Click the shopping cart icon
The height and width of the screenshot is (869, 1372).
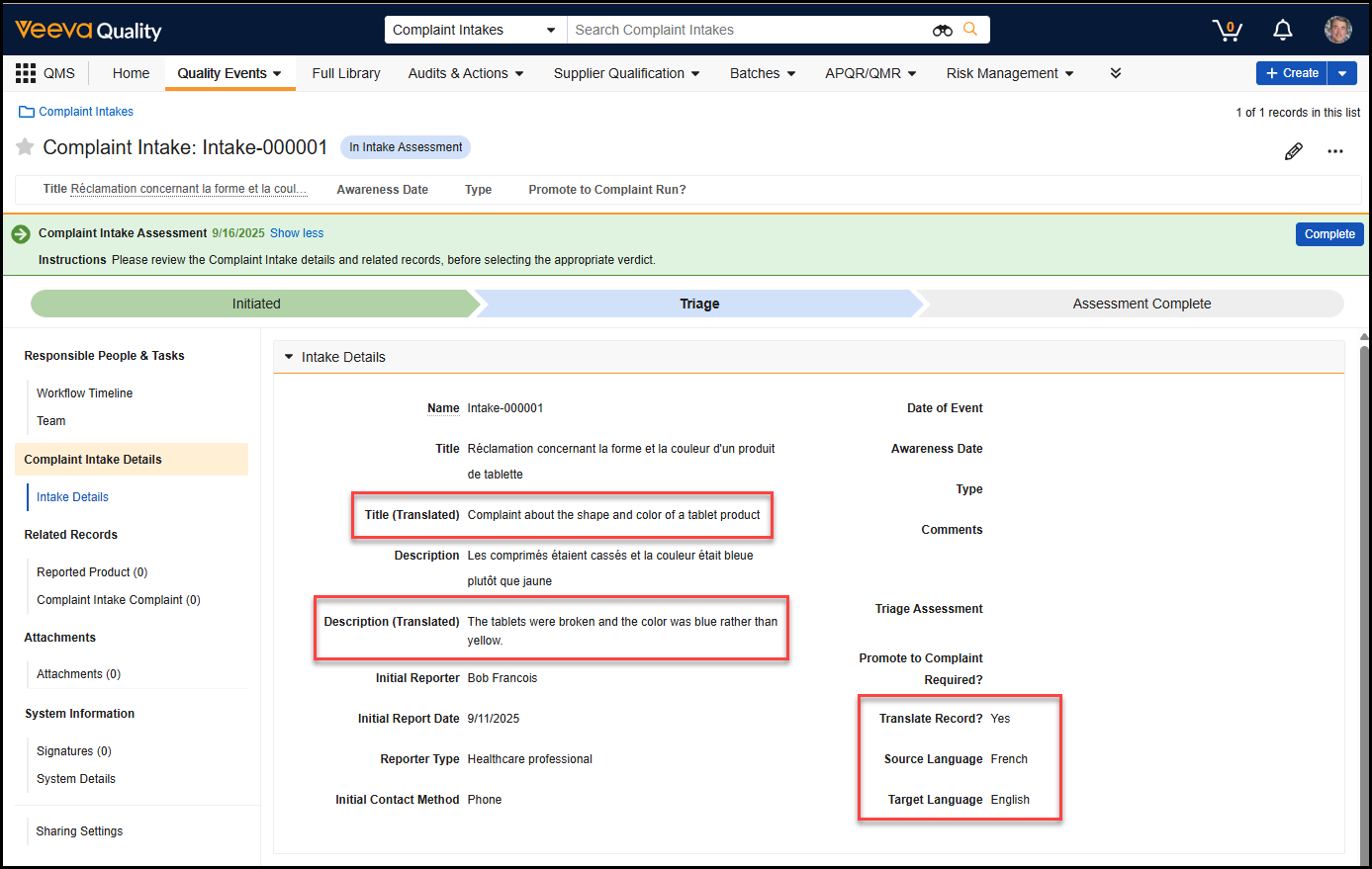point(1227,31)
